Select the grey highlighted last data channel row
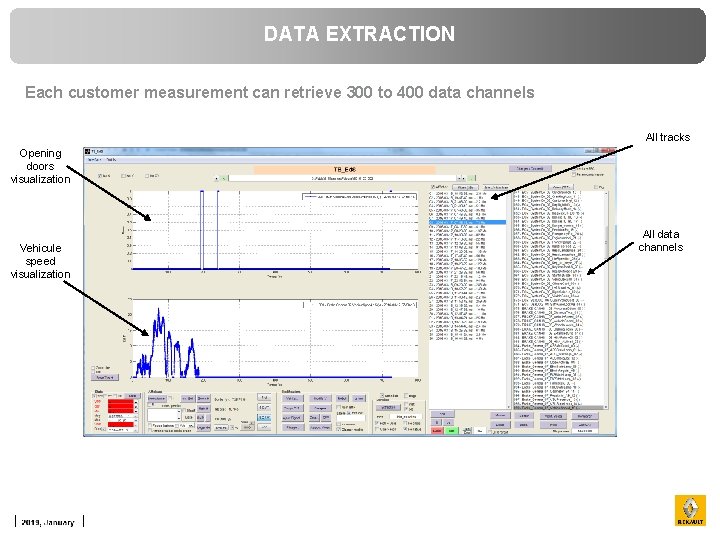 (x=558, y=407)
